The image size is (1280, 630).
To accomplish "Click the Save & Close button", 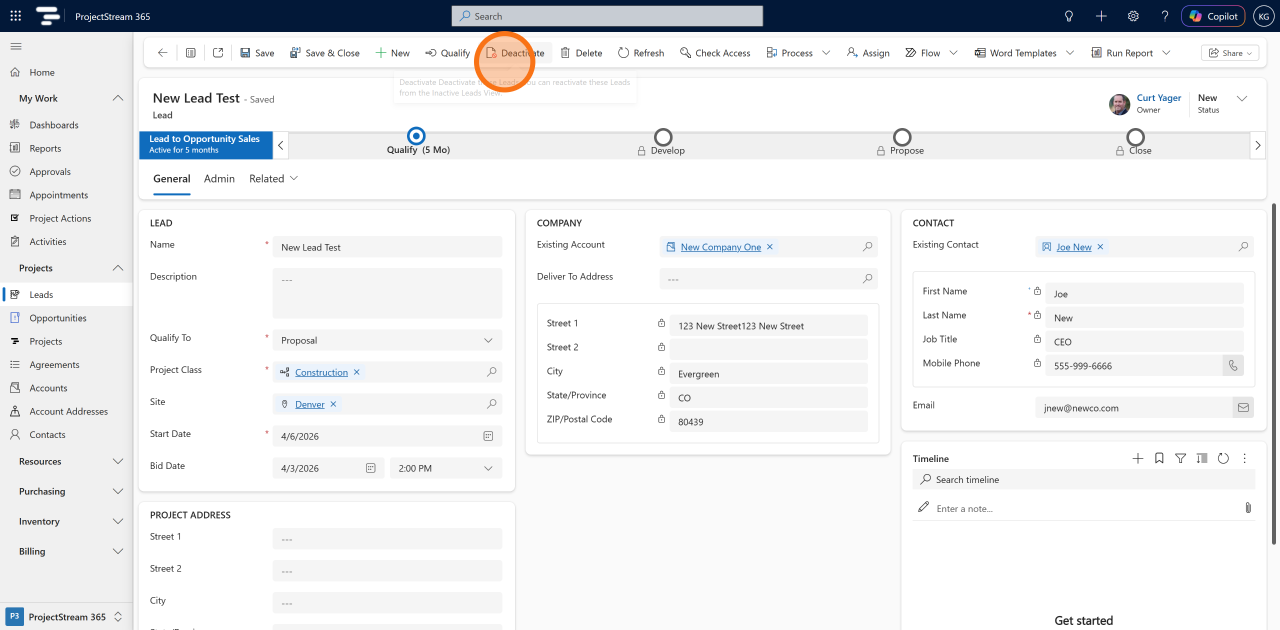I will 325,53.
